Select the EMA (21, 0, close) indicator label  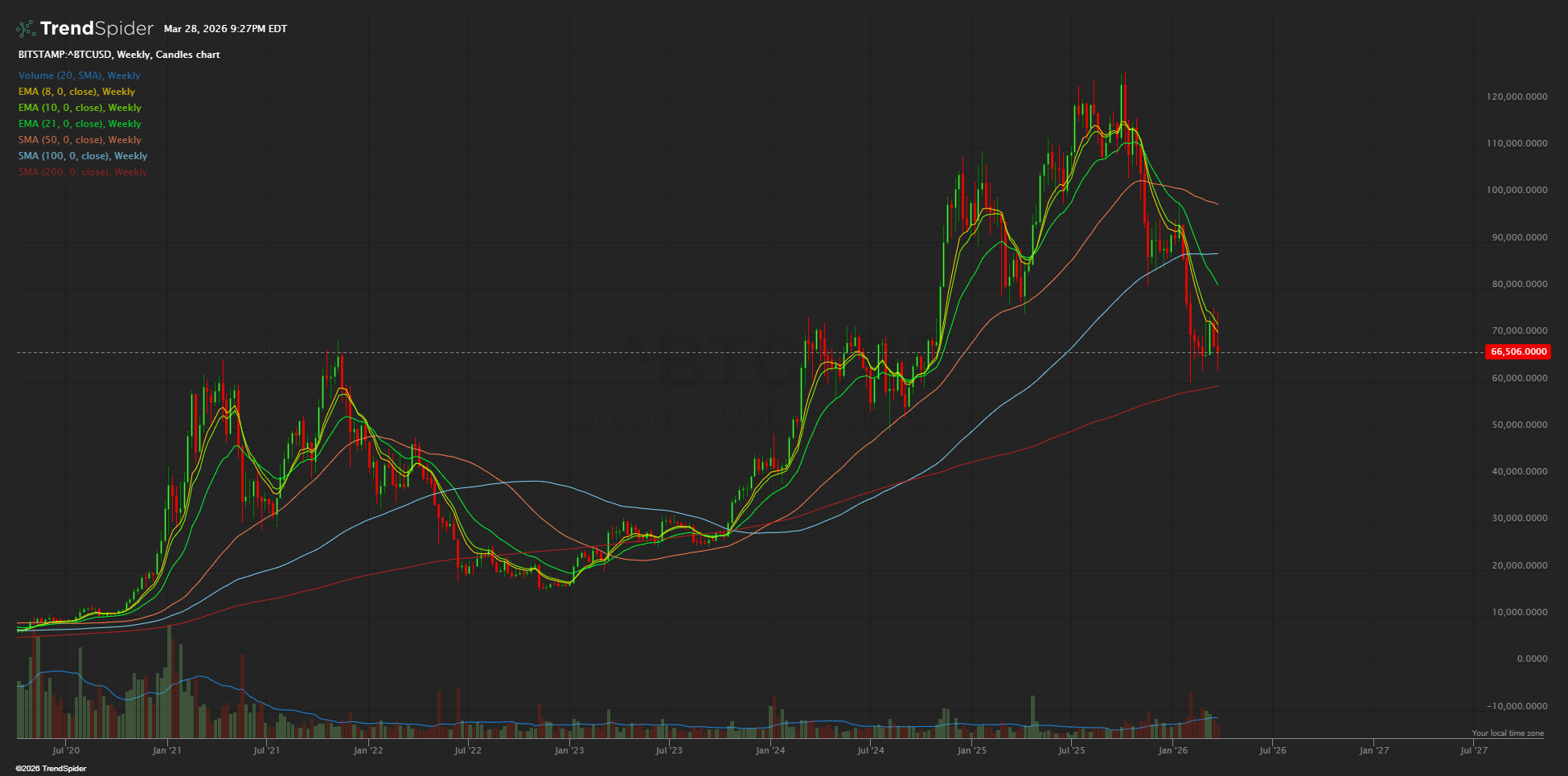(80, 124)
